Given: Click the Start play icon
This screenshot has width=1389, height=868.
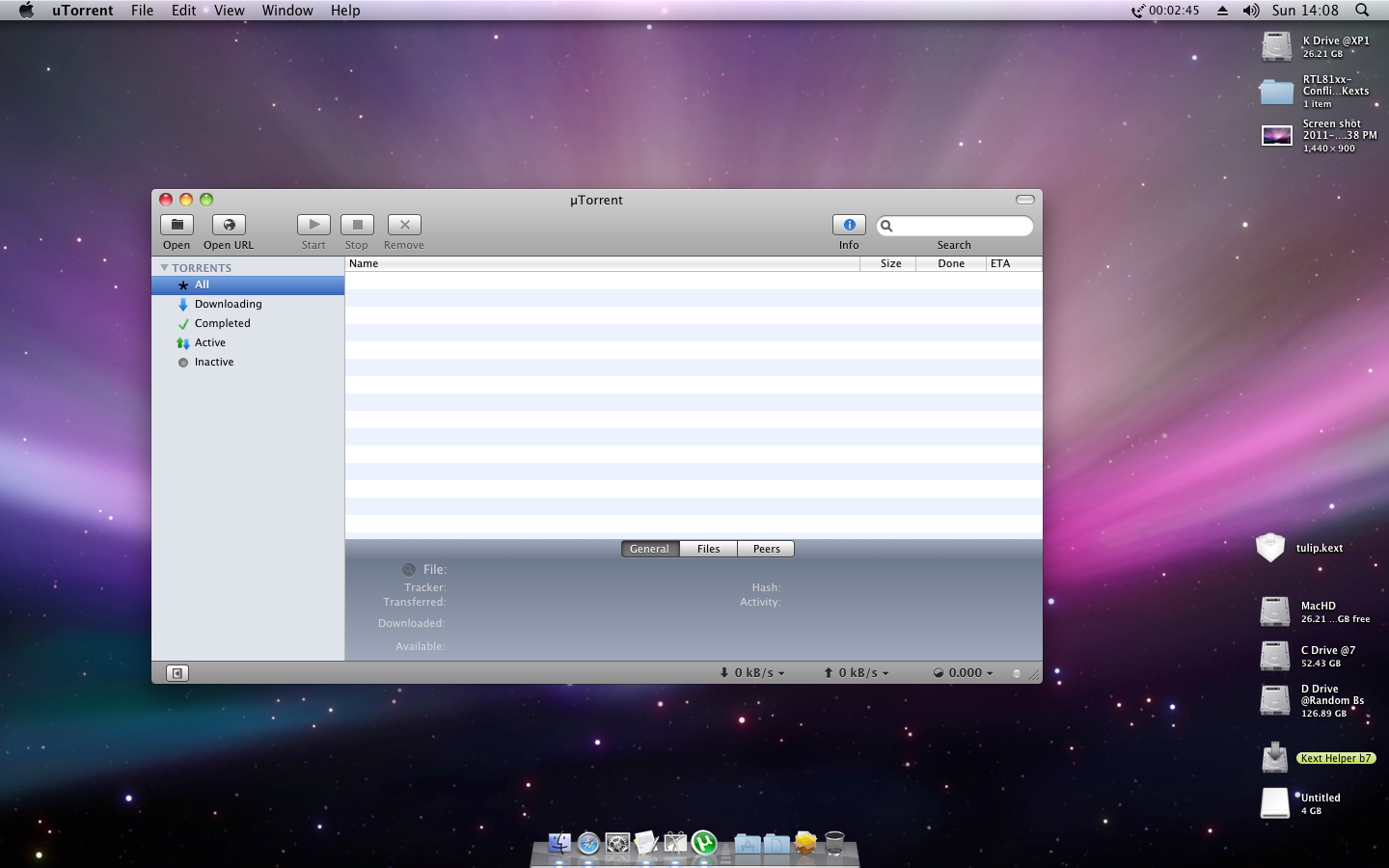Looking at the screenshot, I should pos(313,225).
